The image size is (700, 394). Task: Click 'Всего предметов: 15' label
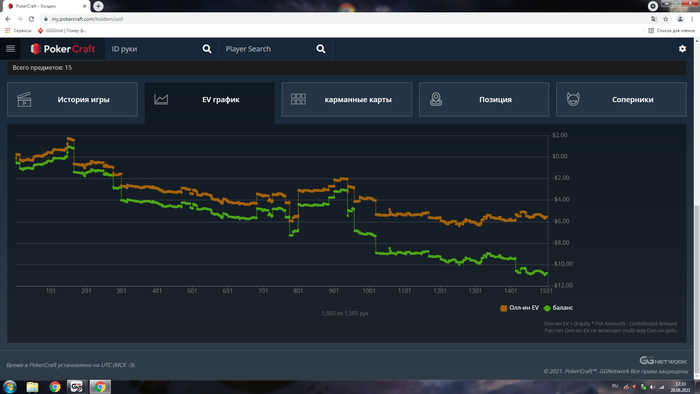point(42,68)
